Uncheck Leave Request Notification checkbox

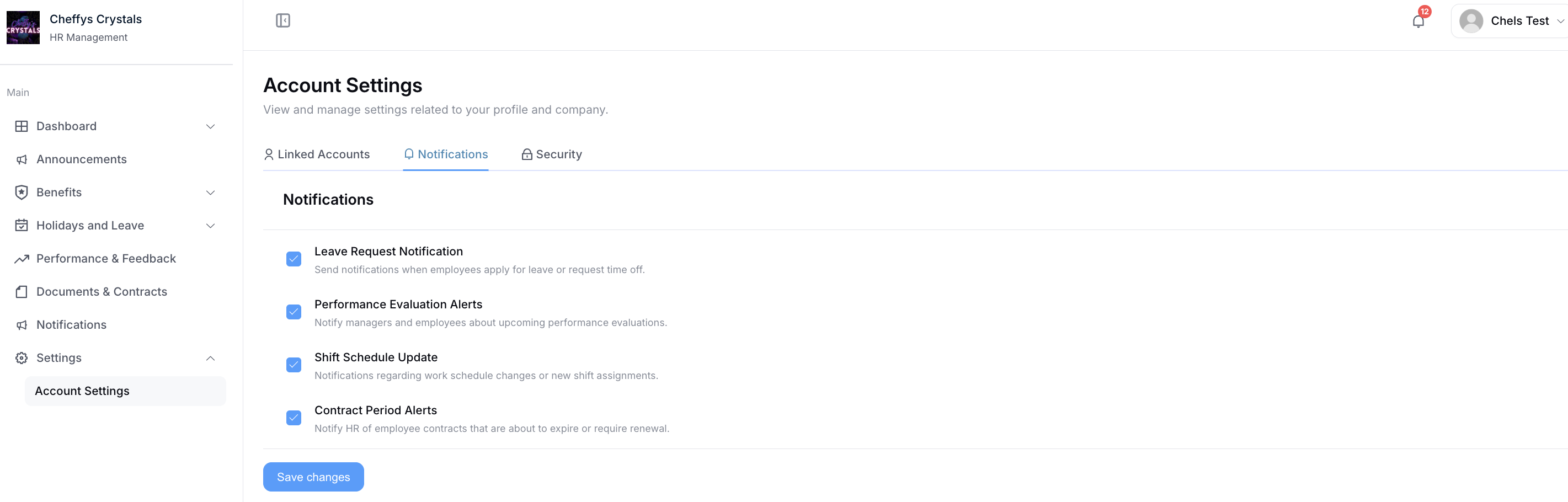[x=294, y=259]
